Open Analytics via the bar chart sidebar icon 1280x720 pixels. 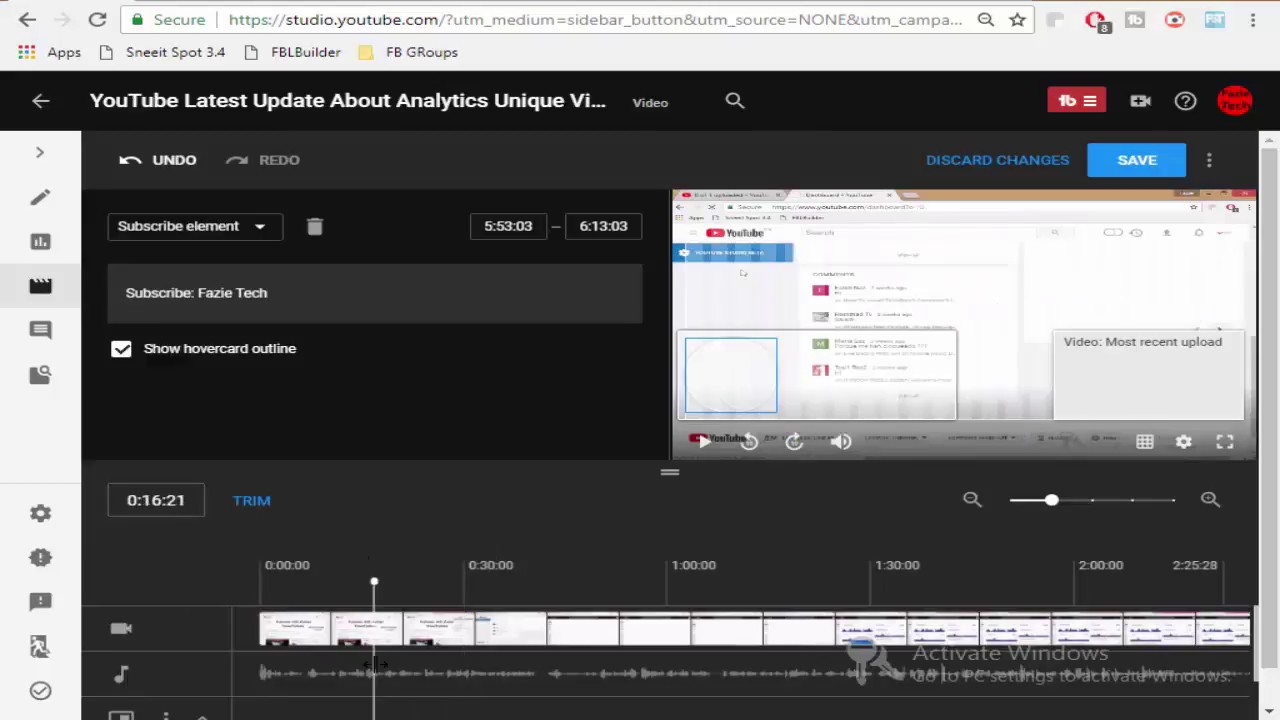click(x=40, y=241)
